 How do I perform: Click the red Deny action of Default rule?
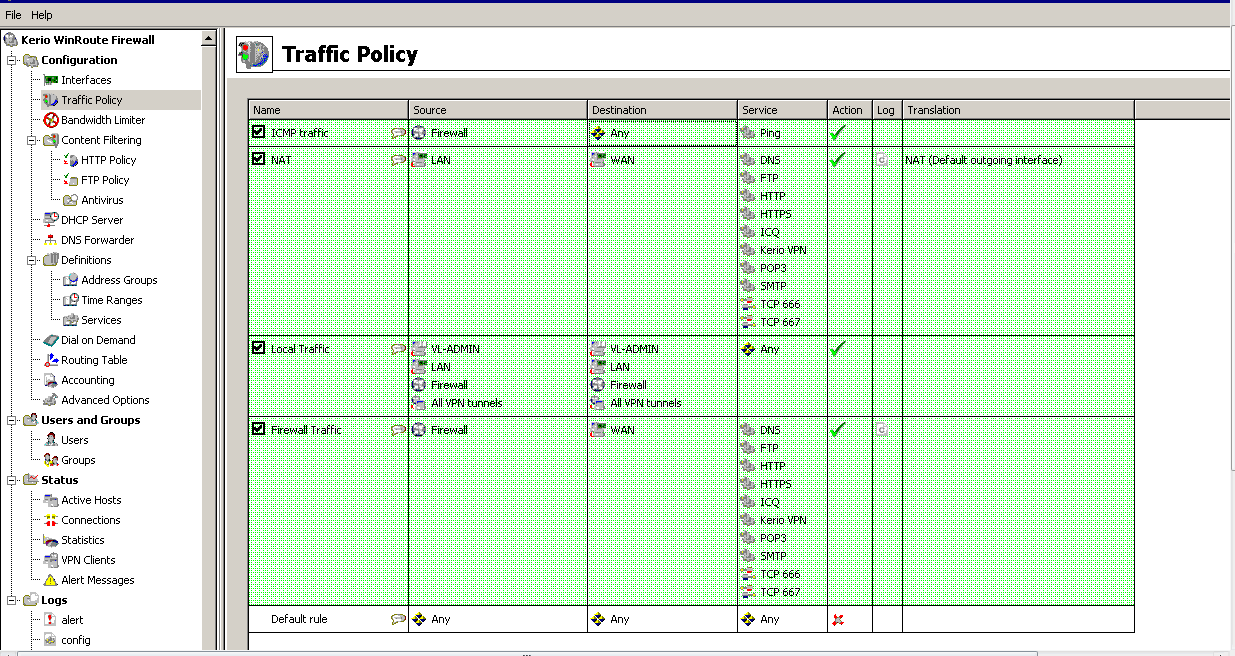click(x=838, y=619)
